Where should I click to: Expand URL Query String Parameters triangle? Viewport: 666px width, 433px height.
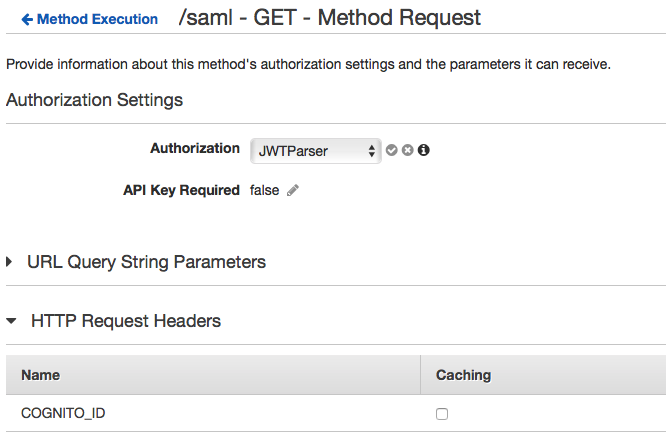tap(11, 262)
